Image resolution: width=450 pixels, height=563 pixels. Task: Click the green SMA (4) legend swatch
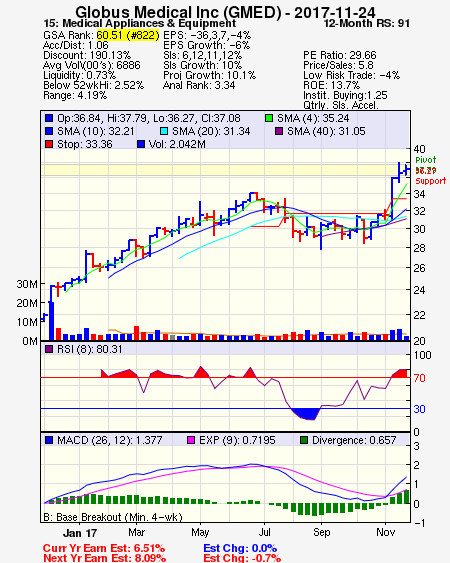tap(269, 118)
